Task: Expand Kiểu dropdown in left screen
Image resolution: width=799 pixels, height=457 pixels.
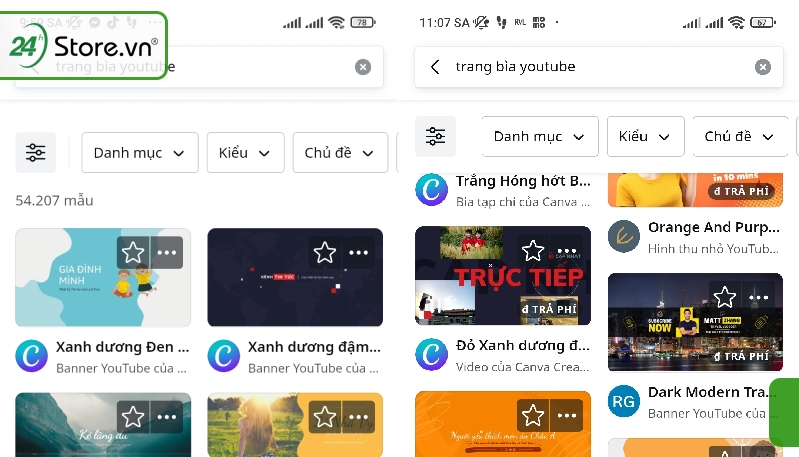Action: (245, 153)
